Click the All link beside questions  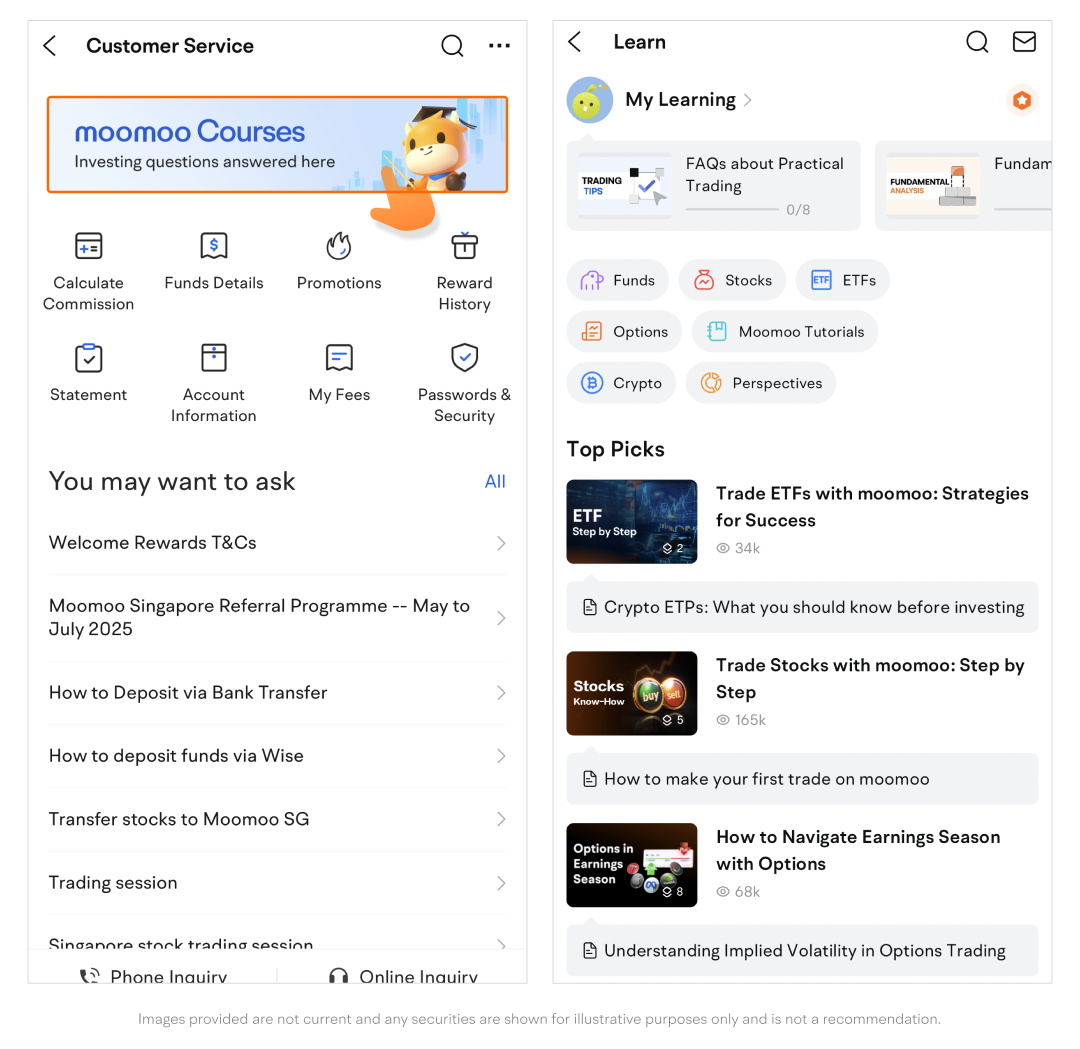tap(495, 482)
